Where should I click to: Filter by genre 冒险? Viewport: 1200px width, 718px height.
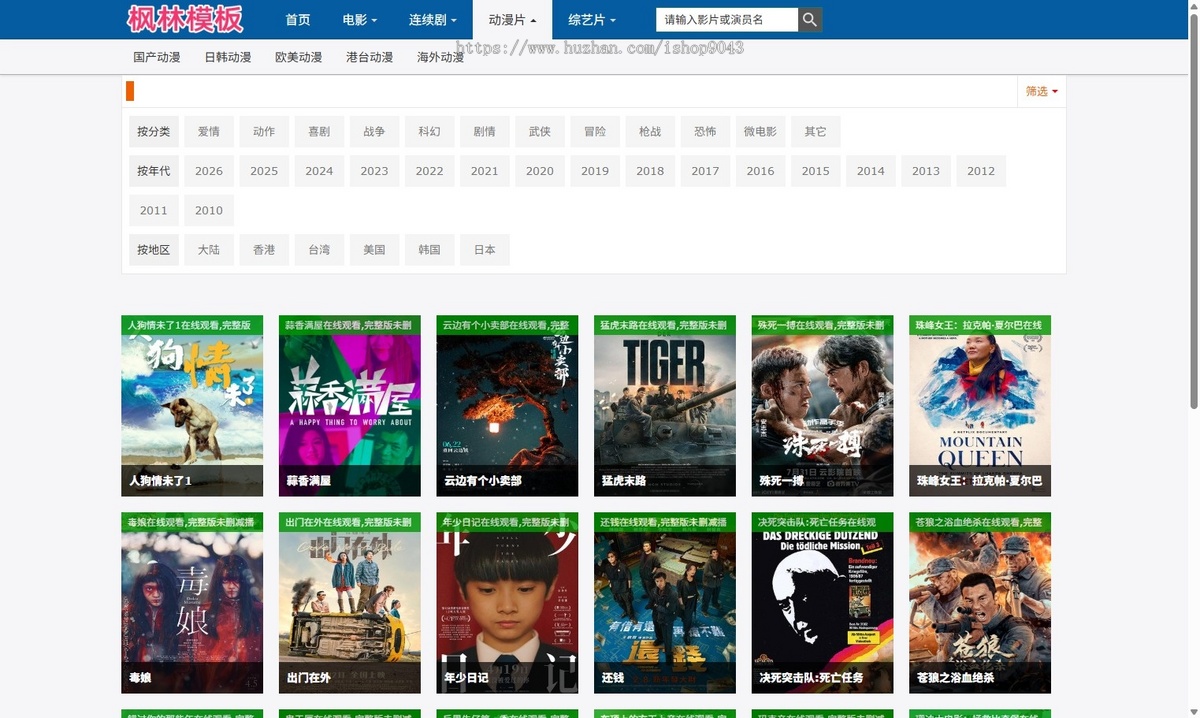(595, 131)
